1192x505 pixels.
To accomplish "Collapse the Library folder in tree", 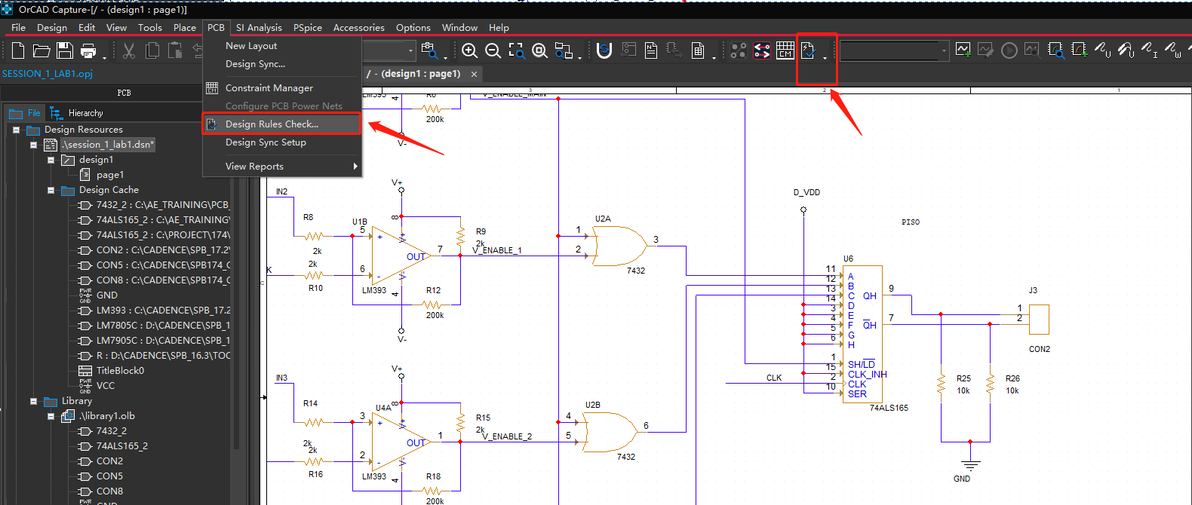I will point(33,401).
